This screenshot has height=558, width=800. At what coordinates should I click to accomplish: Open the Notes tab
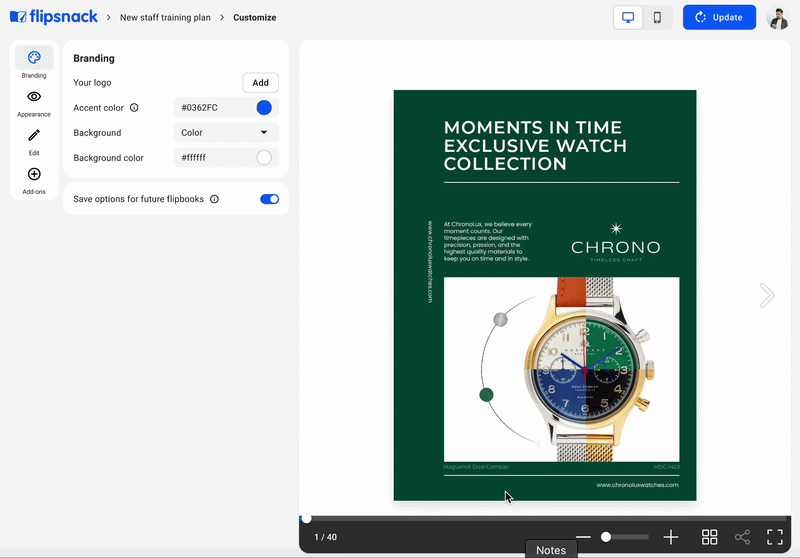[551, 550]
